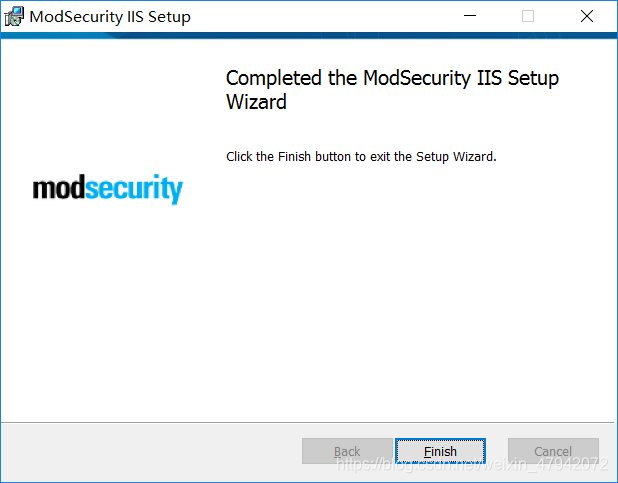Viewport: 618px width, 483px height.
Task: Click the grey footer area left of Back
Action: click(150, 451)
